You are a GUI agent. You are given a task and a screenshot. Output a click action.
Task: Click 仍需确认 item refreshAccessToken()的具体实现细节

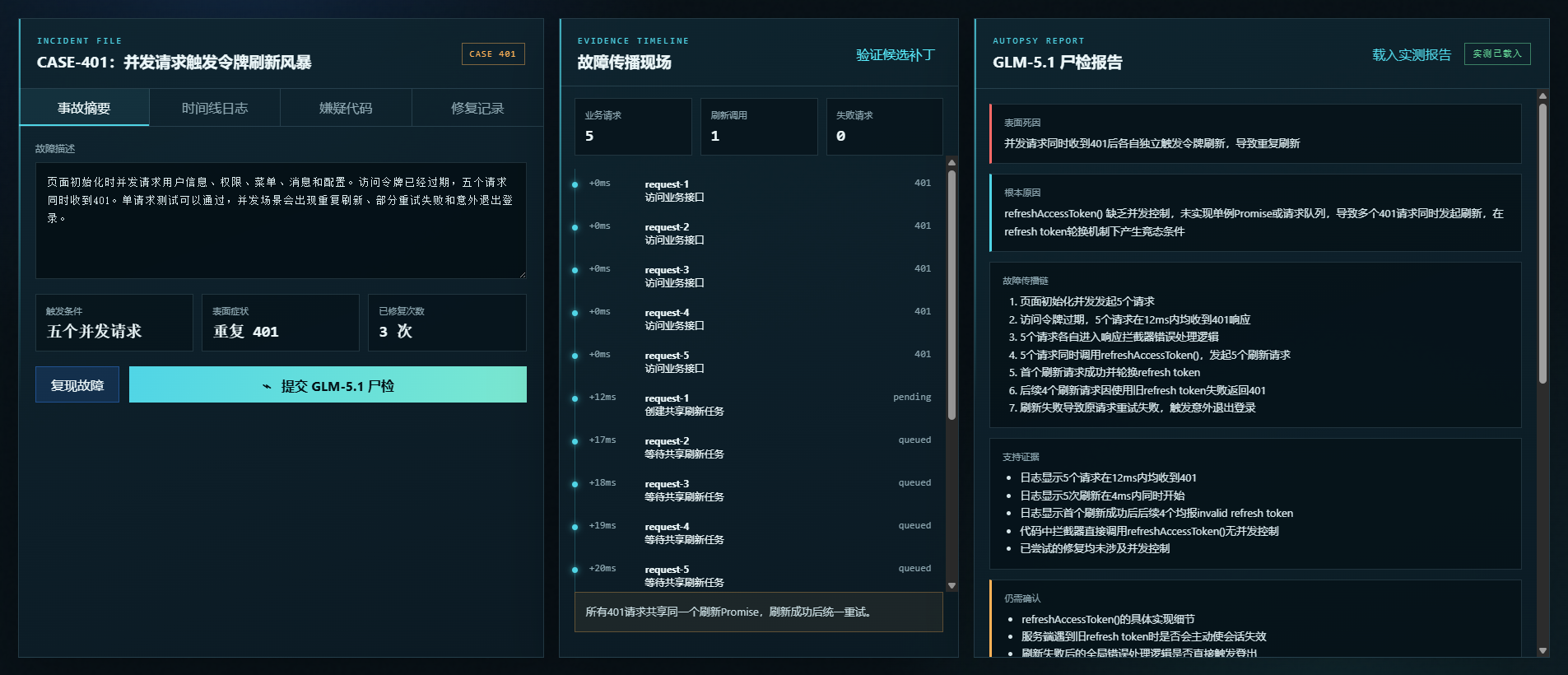coord(1108,619)
